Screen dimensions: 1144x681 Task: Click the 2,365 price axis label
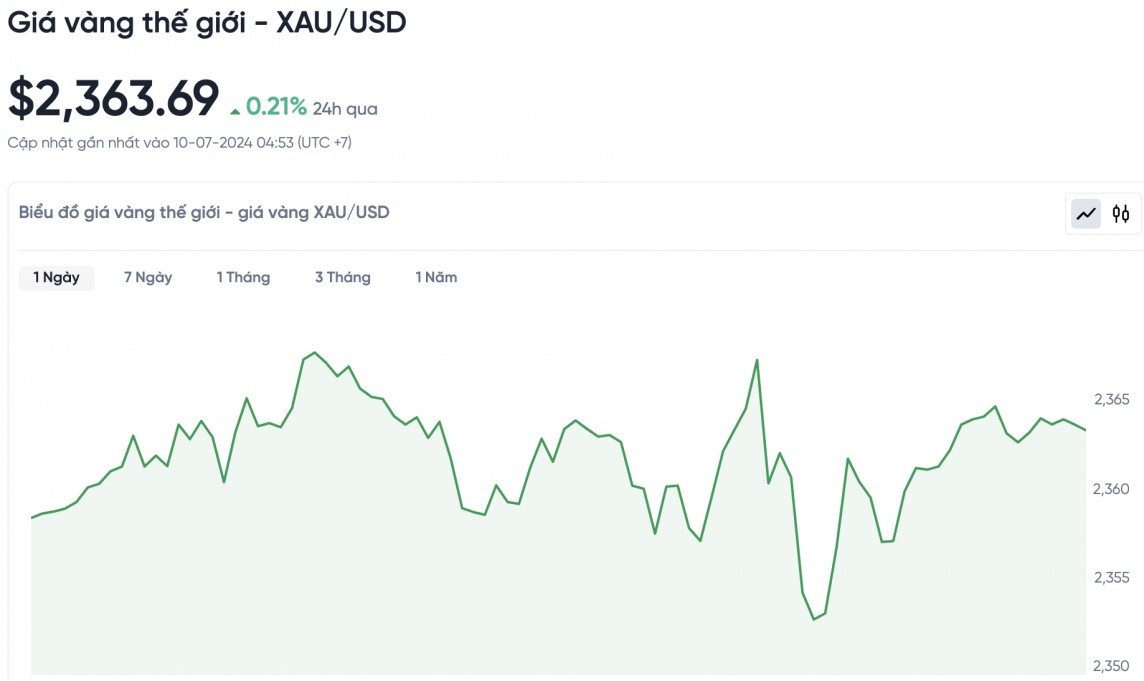click(1111, 400)
